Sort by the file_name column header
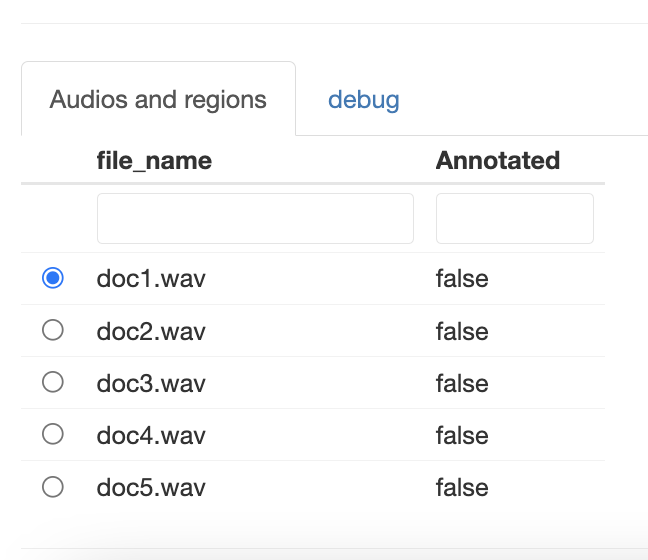The height and width of the screenshot is (560, 648). pyautogui.click(x=154, y=161)
